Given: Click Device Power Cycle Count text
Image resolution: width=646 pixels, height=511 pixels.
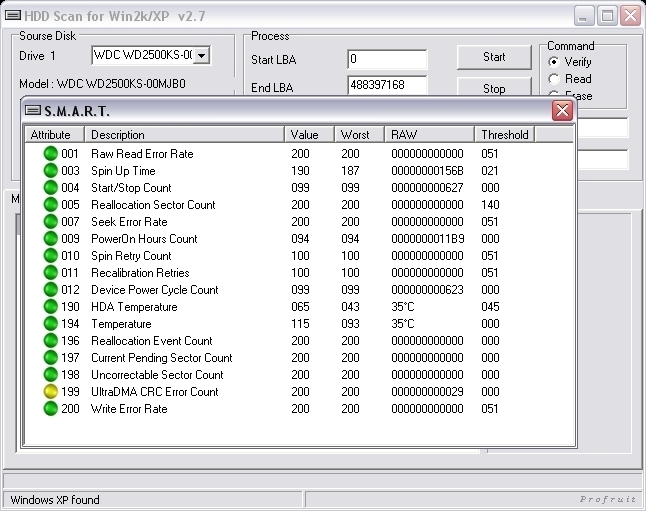Looking at the screenshot, I should click(154, 290).
